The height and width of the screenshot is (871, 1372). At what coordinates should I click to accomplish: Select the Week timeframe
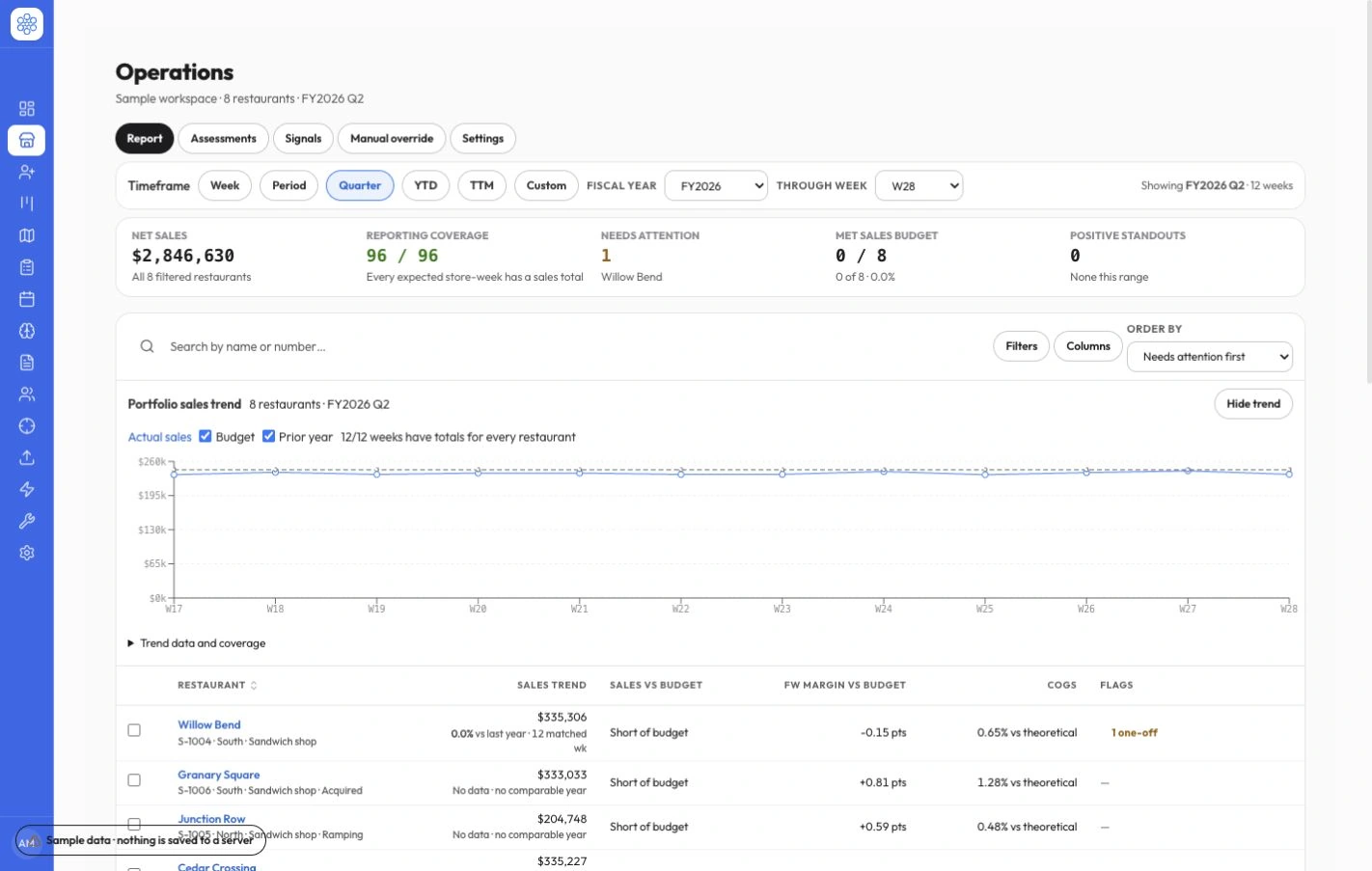pos(225,186)
